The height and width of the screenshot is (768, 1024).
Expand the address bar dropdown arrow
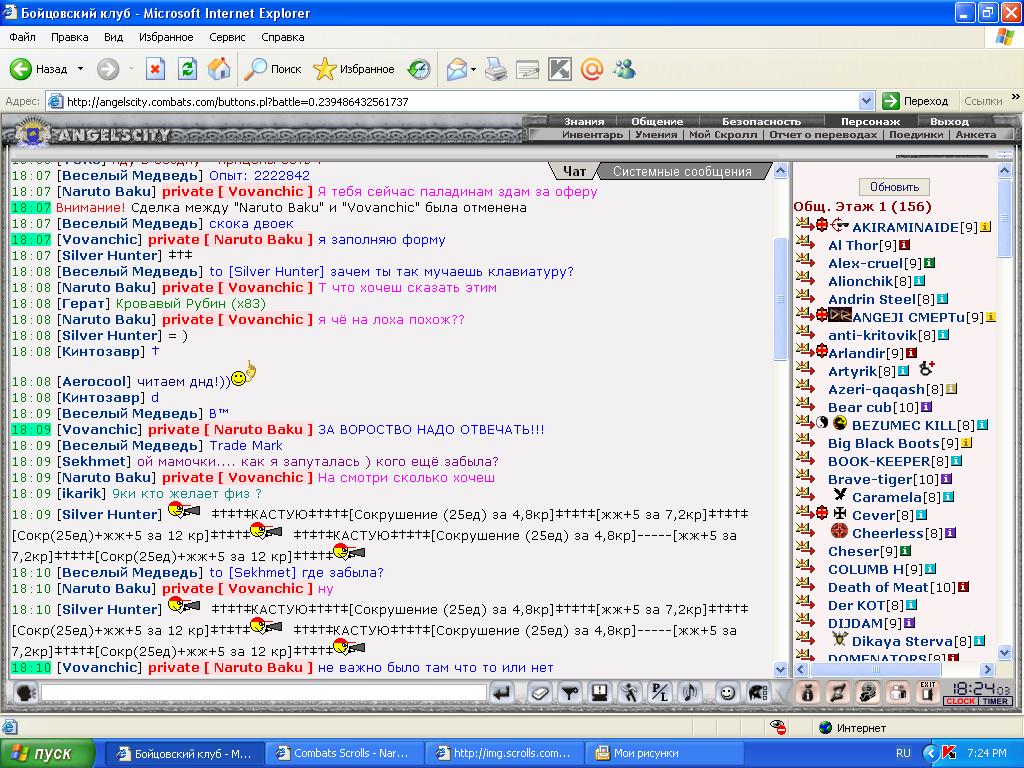tap(866, 101)
